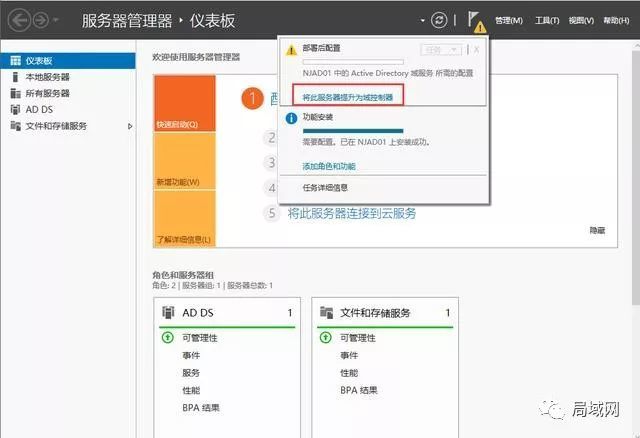This screenshot has height=438, width=640.
Task: Dismiss 部署后配置 notification with X
Action: (x=476, y=50)
